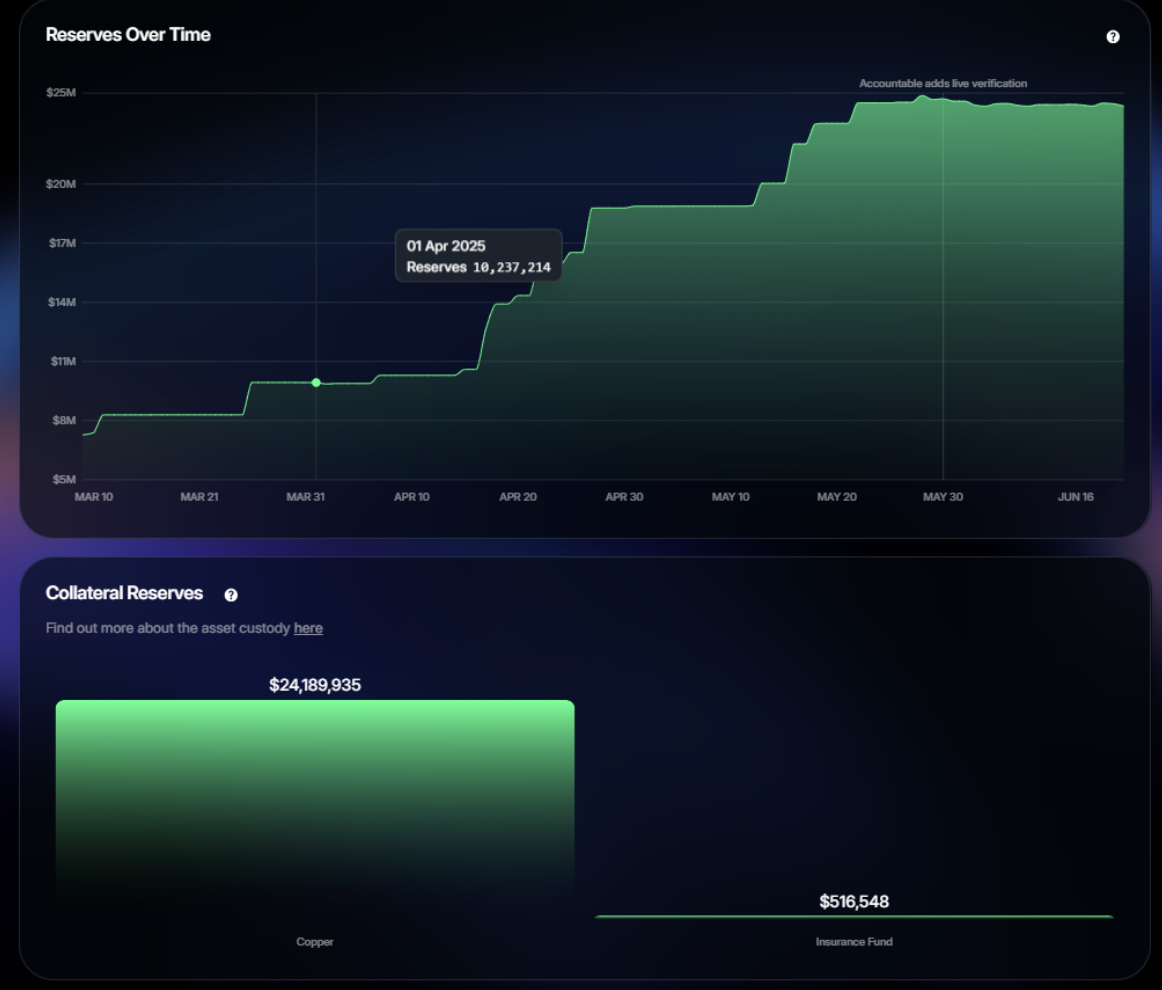1162x990 pixels.
Task: Click the $8M y-axis label
Action: pyautogui.click(x=64, y=420)
